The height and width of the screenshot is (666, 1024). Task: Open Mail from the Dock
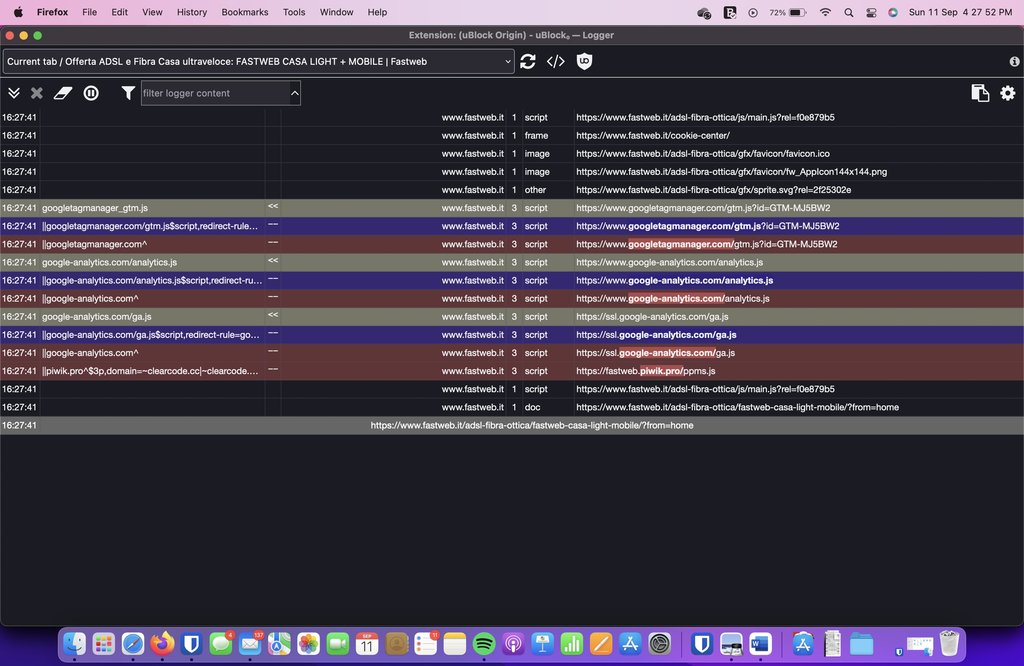click(x=250, y=644)
